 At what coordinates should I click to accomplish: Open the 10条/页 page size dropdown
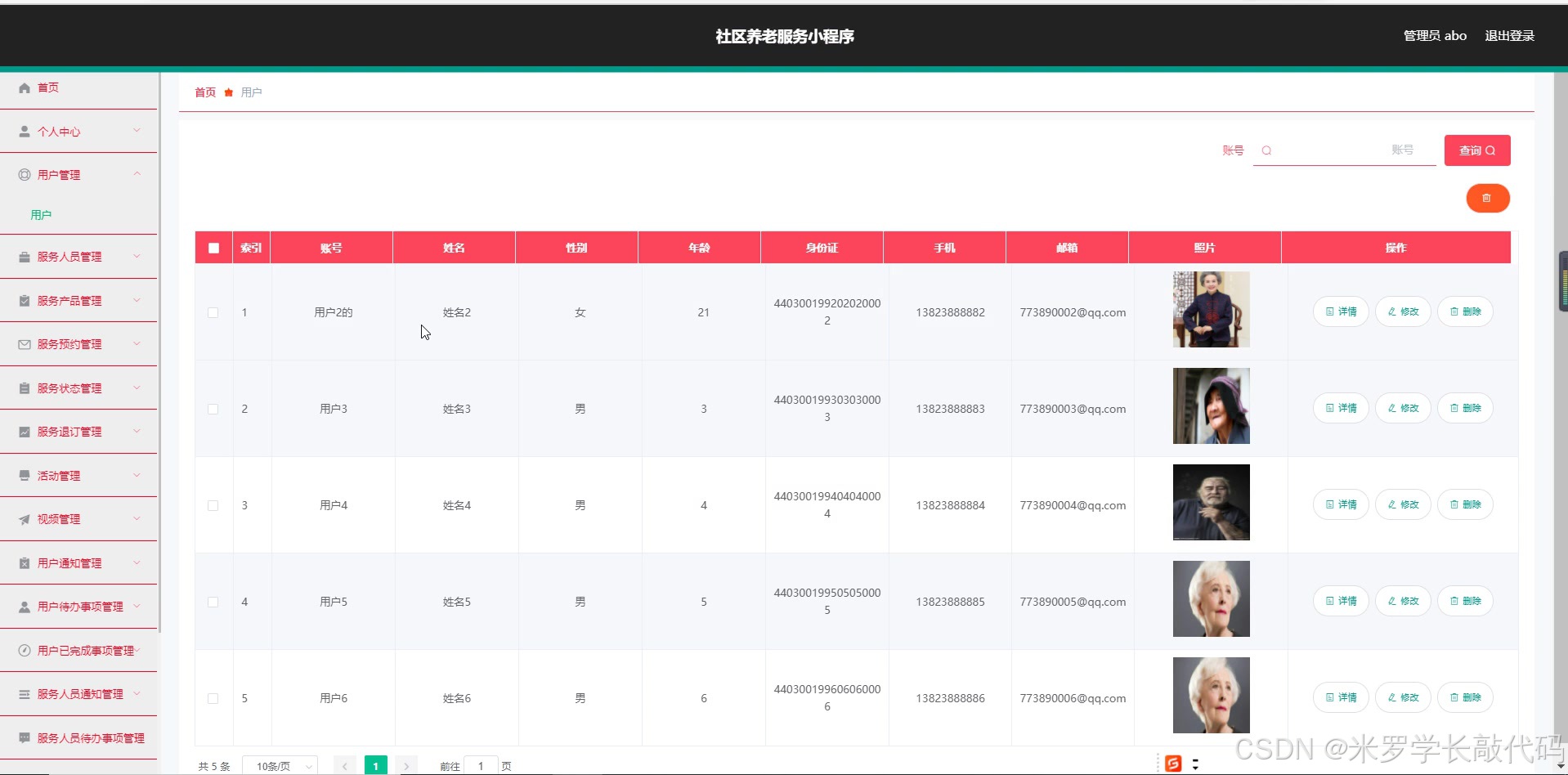280,766
